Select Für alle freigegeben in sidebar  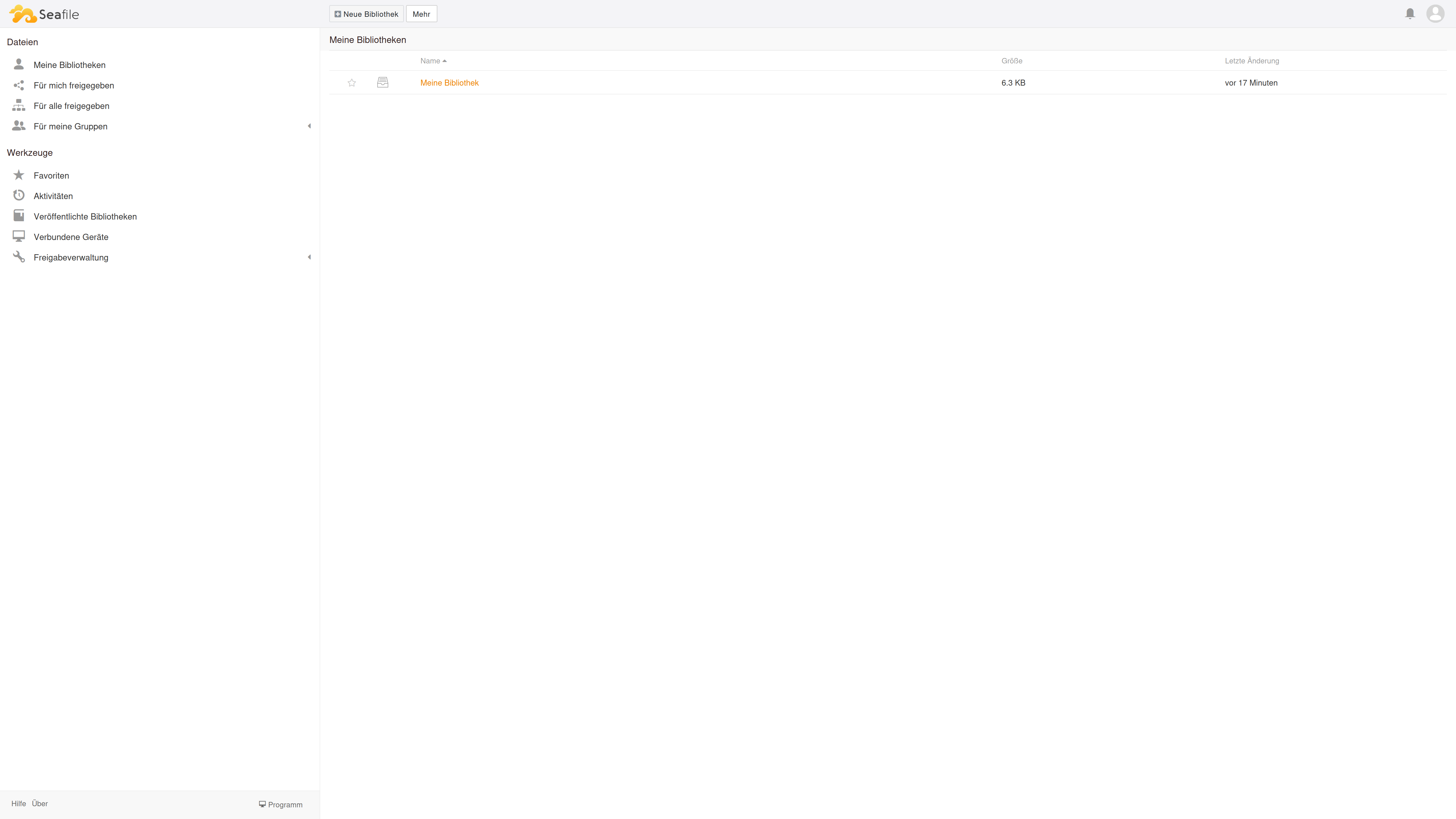[x=72, y=106]
